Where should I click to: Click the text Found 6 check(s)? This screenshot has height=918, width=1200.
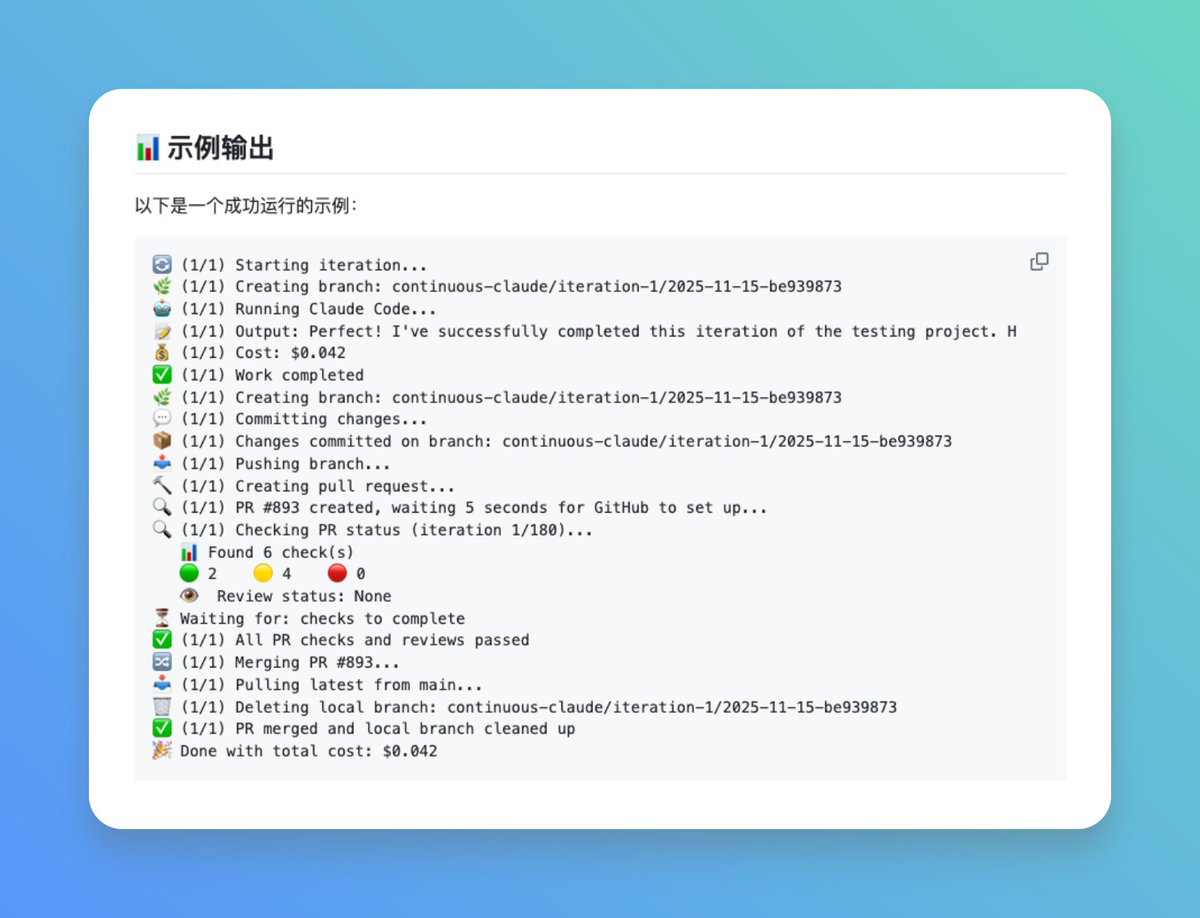pyautogui.click(x=281, y=552)
